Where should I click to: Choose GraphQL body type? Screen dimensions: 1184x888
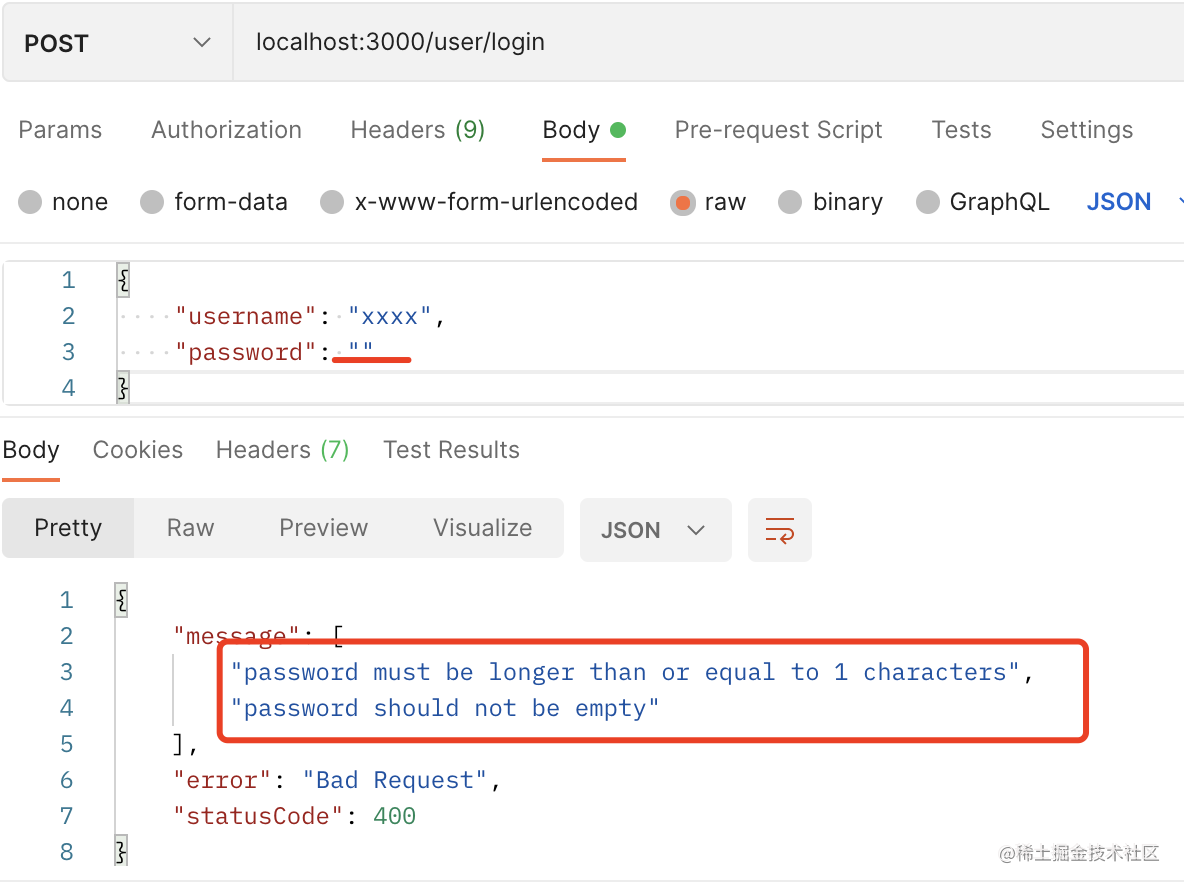928,202
